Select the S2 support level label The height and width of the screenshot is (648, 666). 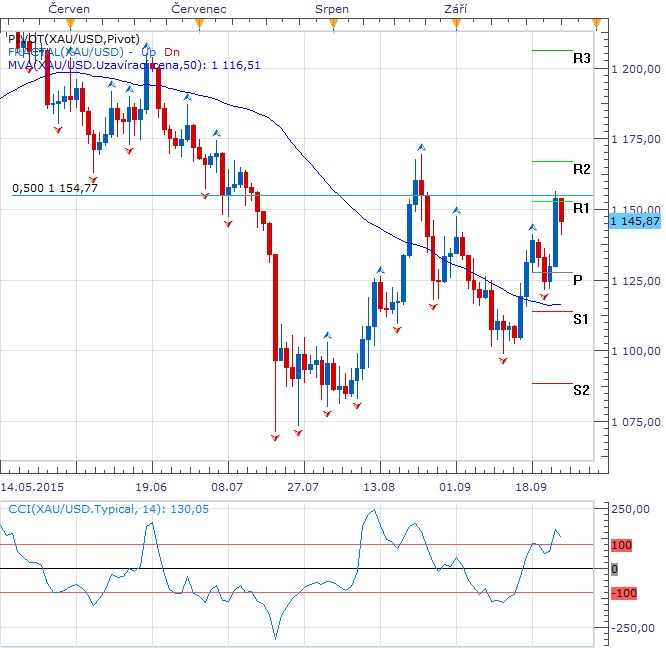coord(581,389)
